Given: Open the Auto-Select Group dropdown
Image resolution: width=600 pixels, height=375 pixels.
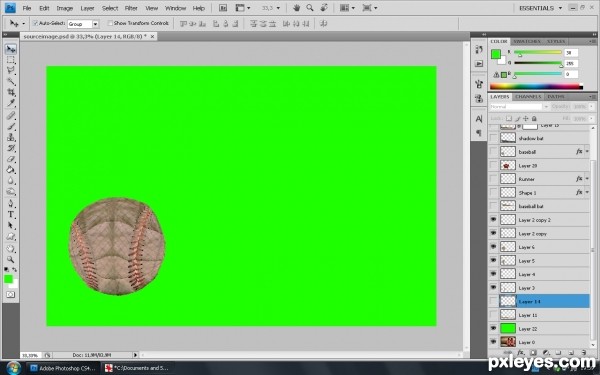Looking at the screenshot, I should [x=95, y=24].
